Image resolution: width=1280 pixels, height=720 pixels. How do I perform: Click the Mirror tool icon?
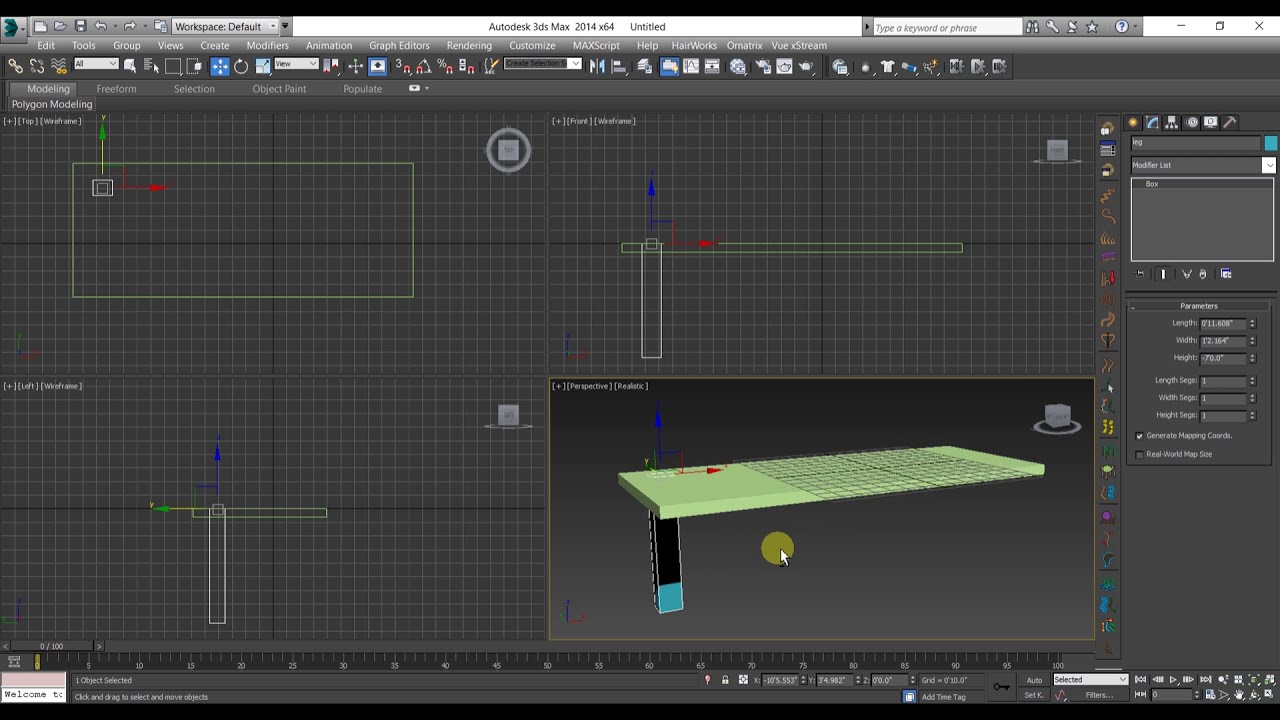pyautogui.click(x=597, y=67)
